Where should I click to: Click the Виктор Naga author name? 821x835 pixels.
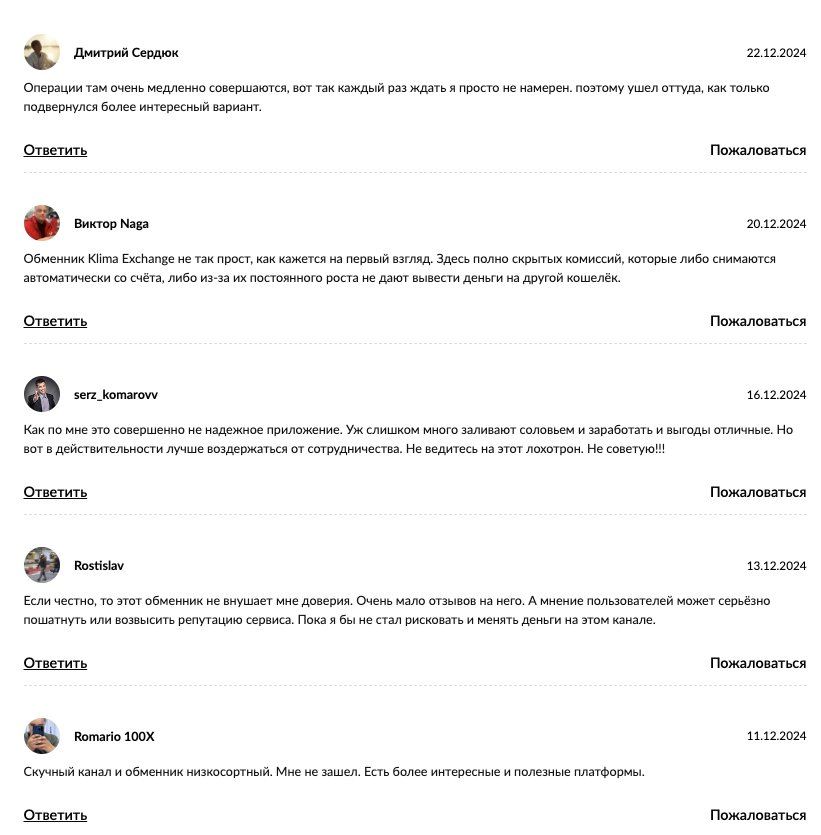111,224
